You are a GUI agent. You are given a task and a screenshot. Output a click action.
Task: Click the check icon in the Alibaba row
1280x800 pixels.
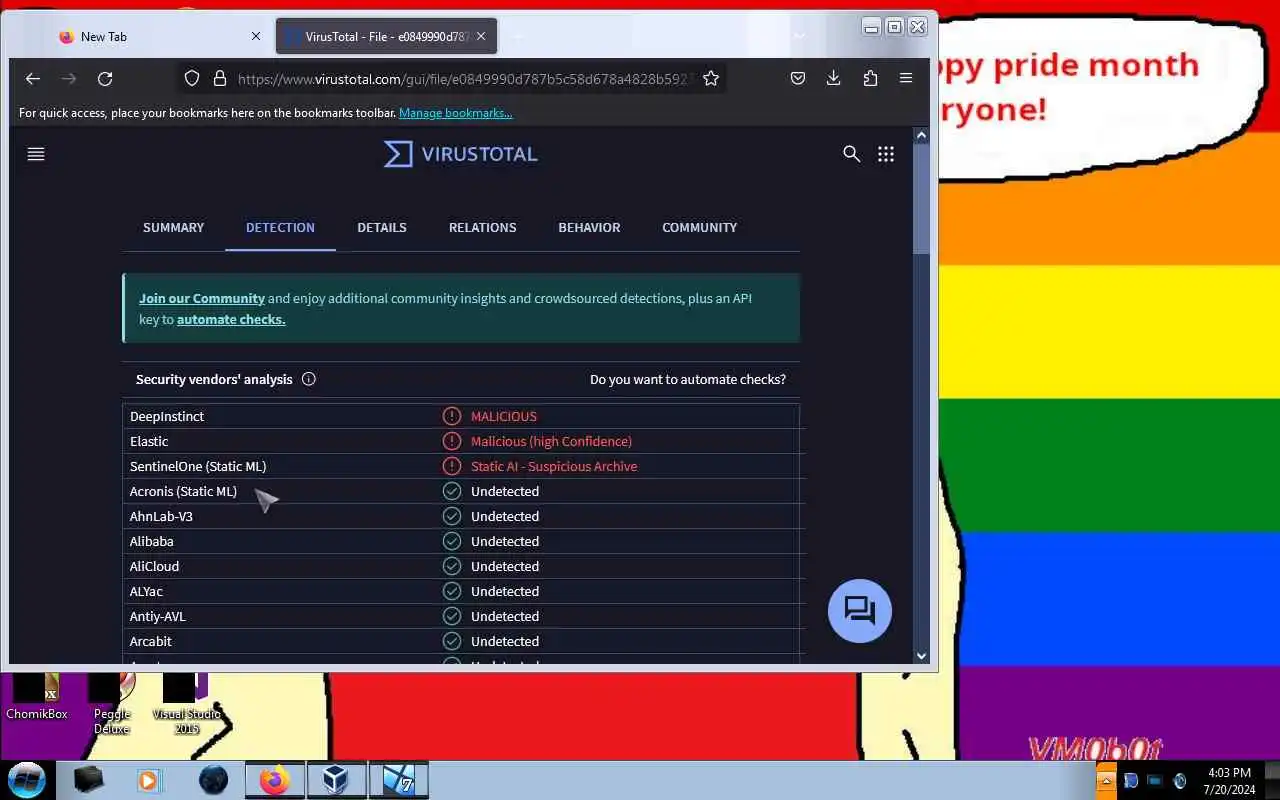click(x=452, y=541)
